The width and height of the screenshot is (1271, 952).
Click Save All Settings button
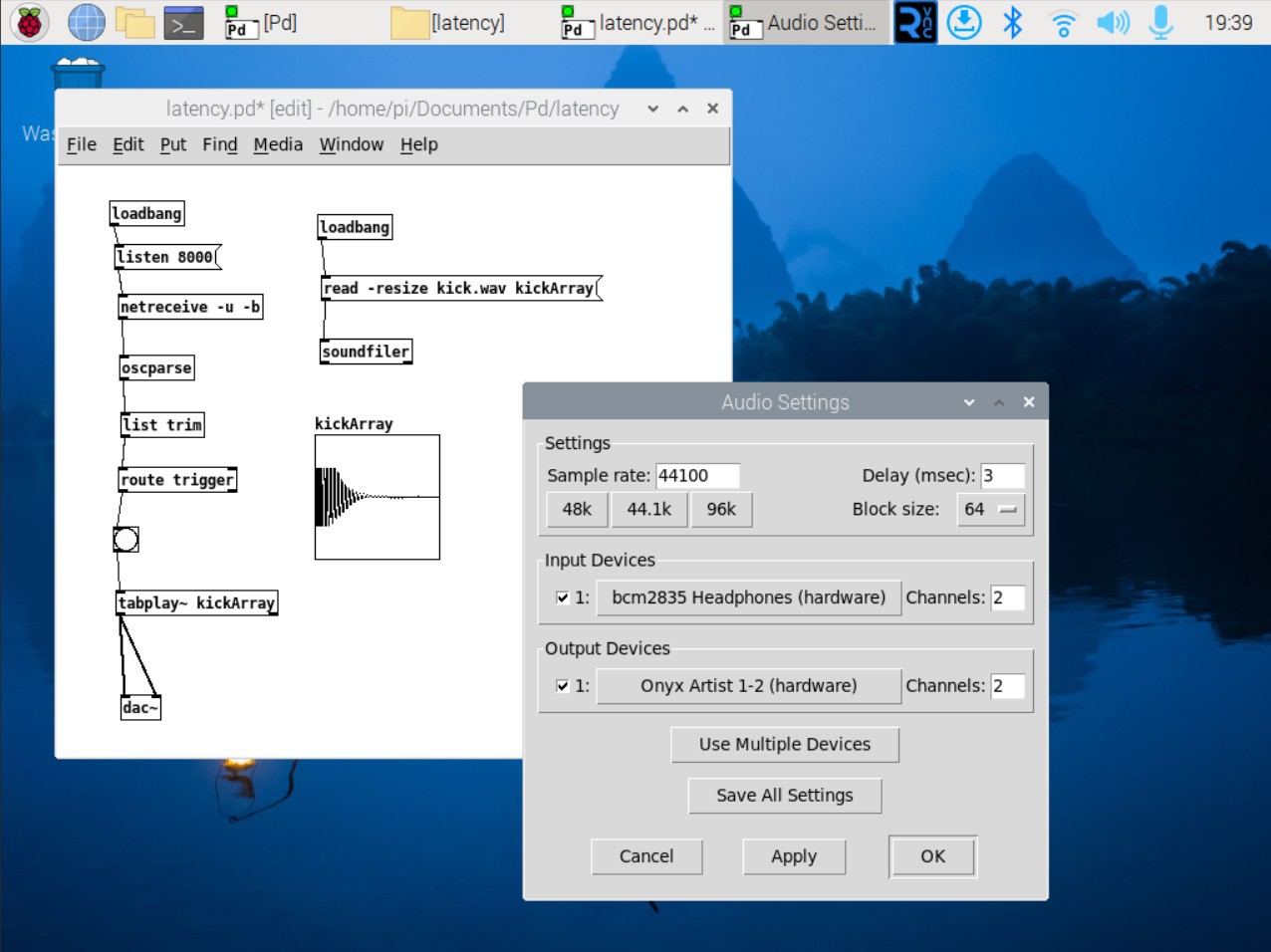tap(784, 796)
